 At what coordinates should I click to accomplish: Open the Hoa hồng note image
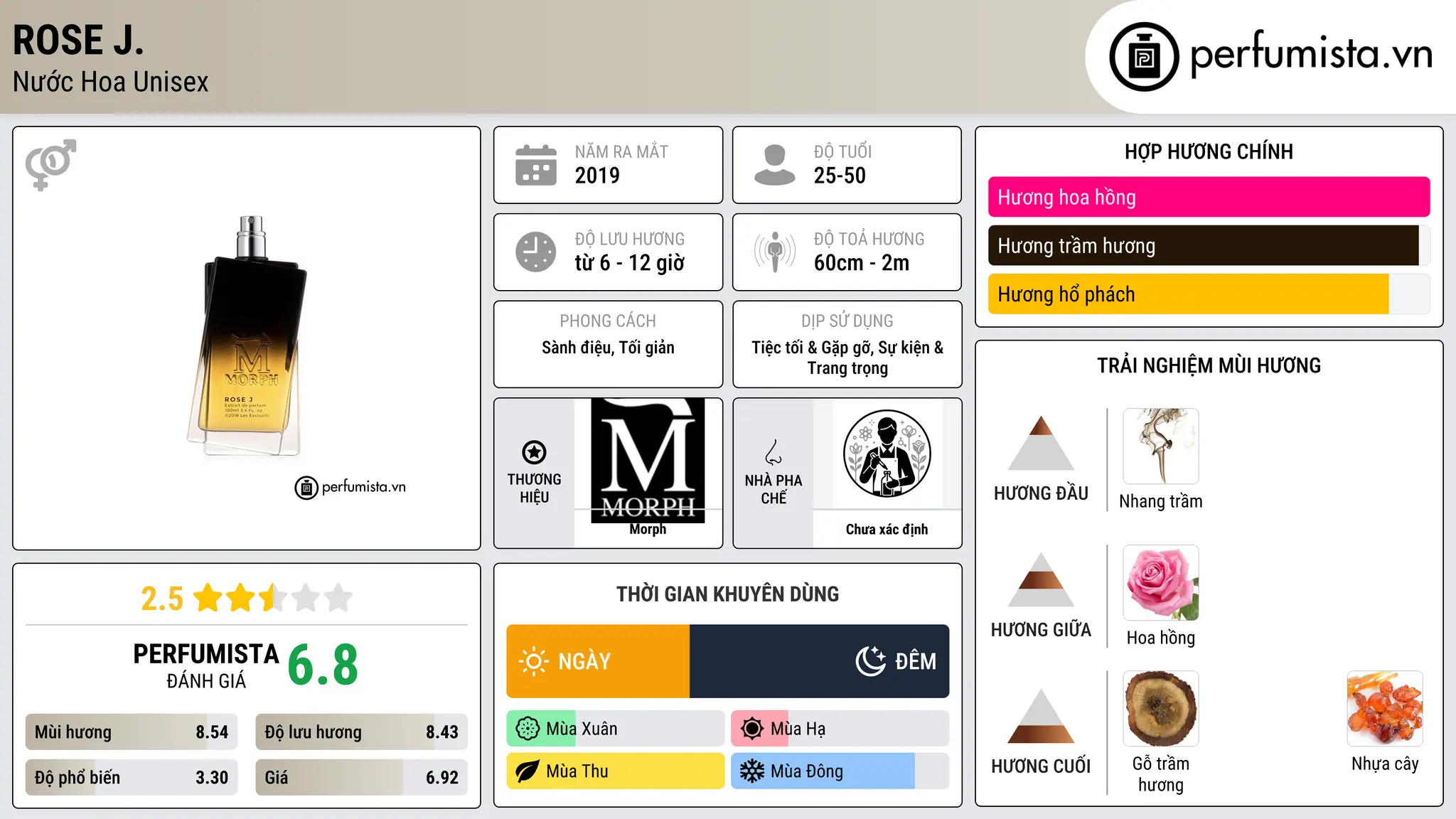1161,583
